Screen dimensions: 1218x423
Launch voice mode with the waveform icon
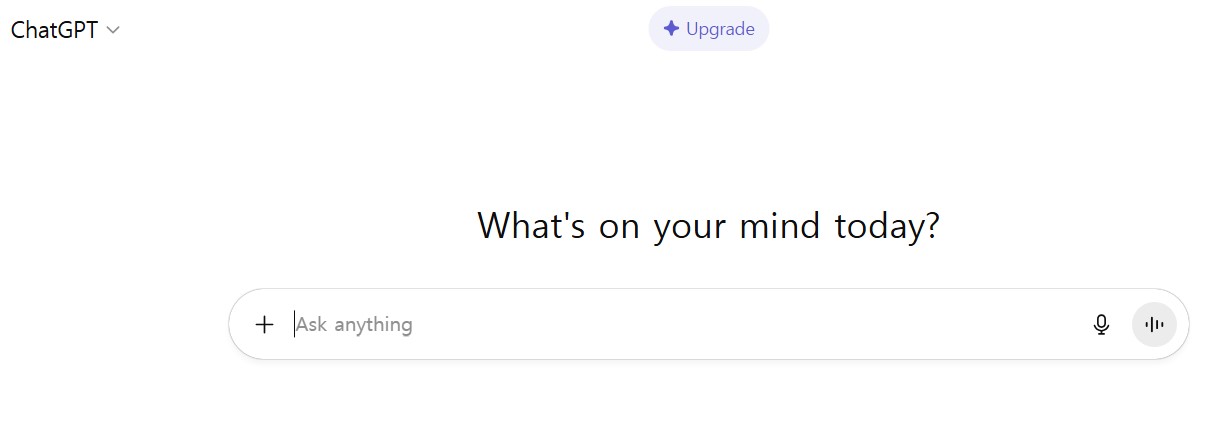click(1154, 324)
